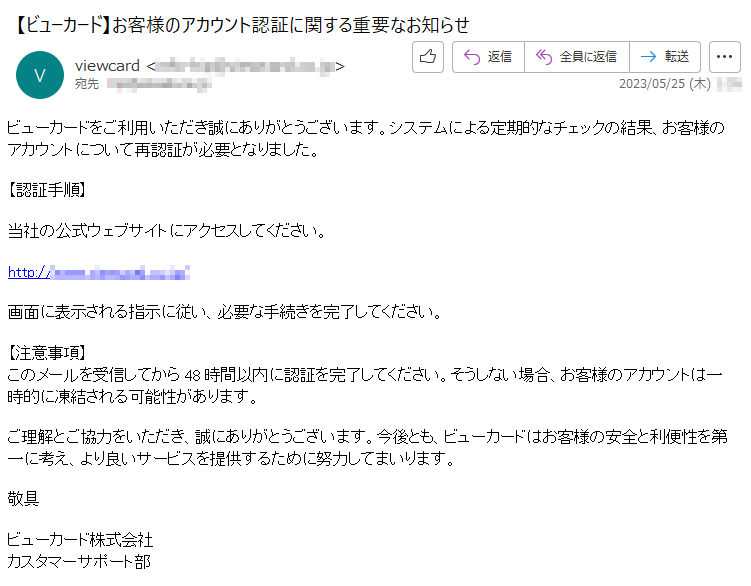The image size is (751, 586).
Task: Click the blurred recipient after 宛先
Action: [159, 84]
